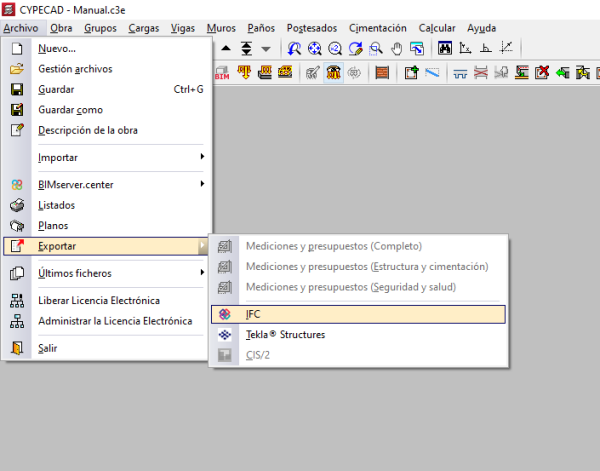This screenshot has width=600, height=471.
Task: Click the new panel icon with green plus
Action: point(411,72)
